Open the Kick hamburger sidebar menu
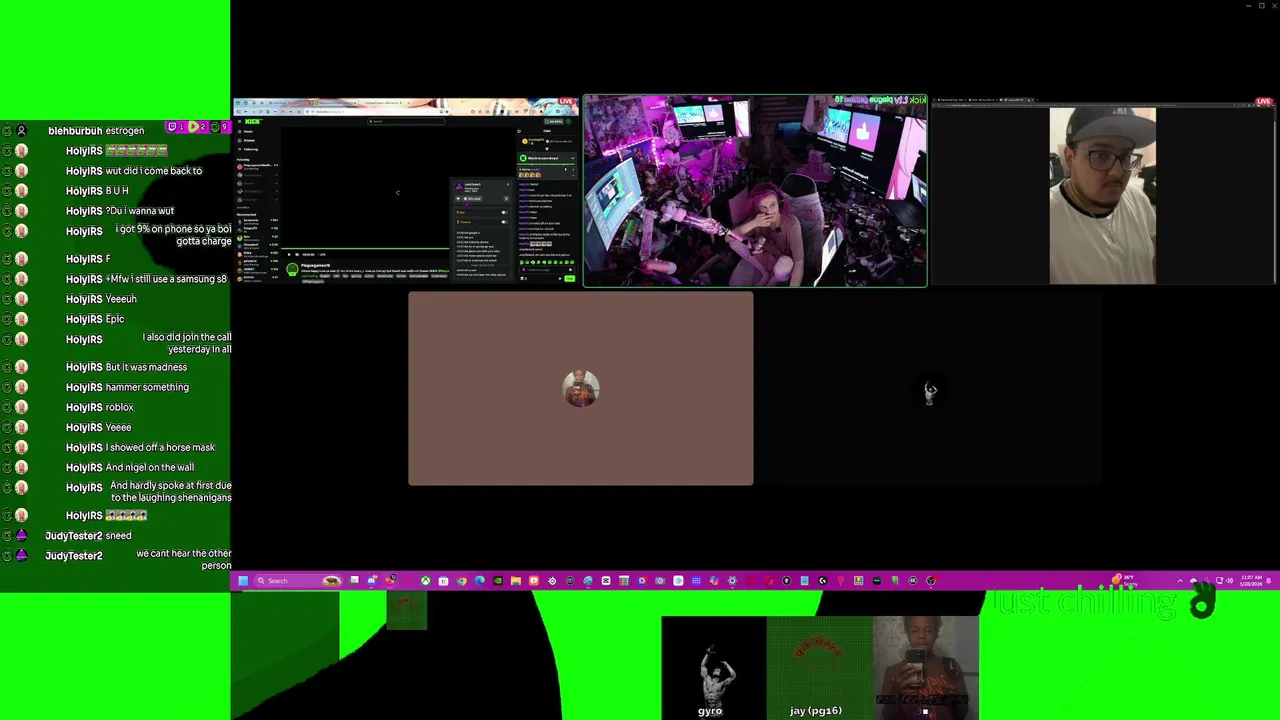 pos(239,121)
